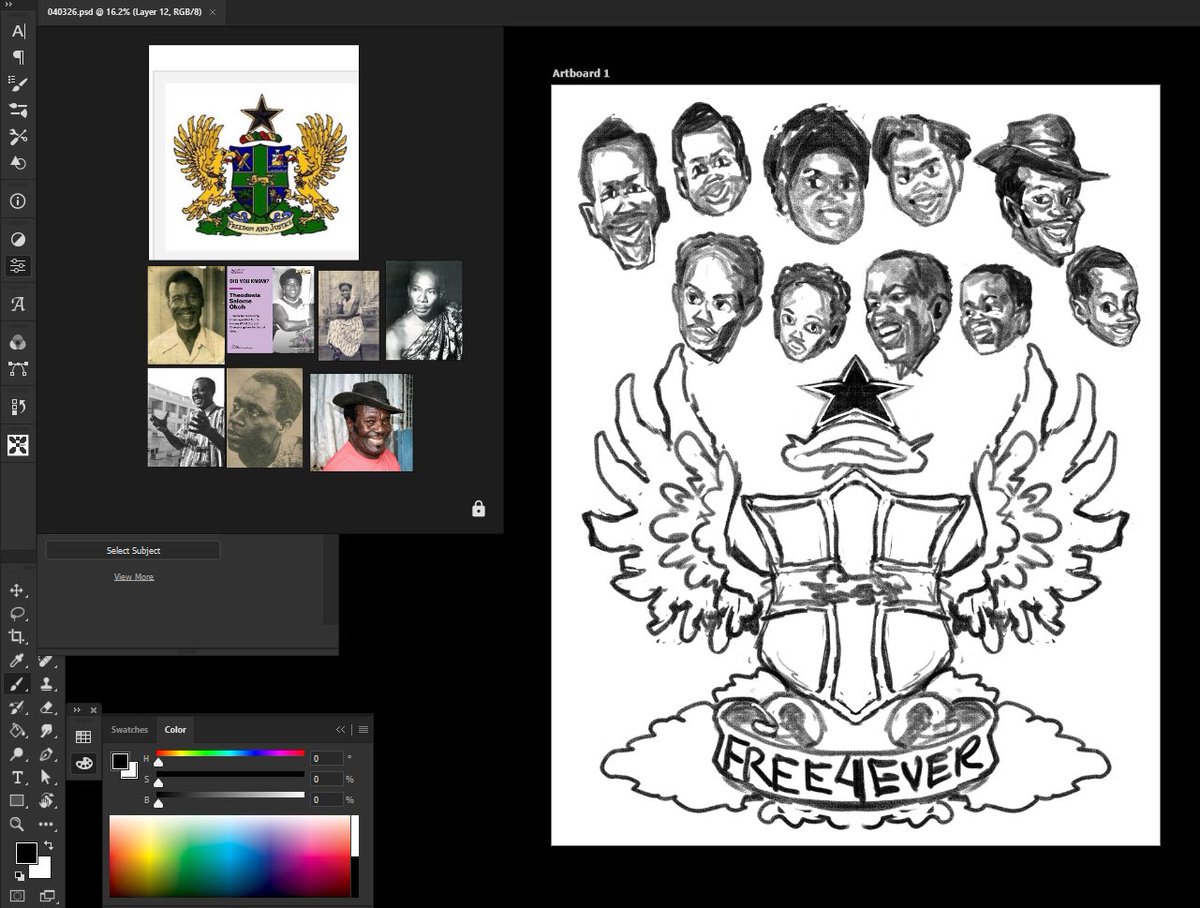Open Edit Toolbar three-dots menu

click(x=46, y=824)
